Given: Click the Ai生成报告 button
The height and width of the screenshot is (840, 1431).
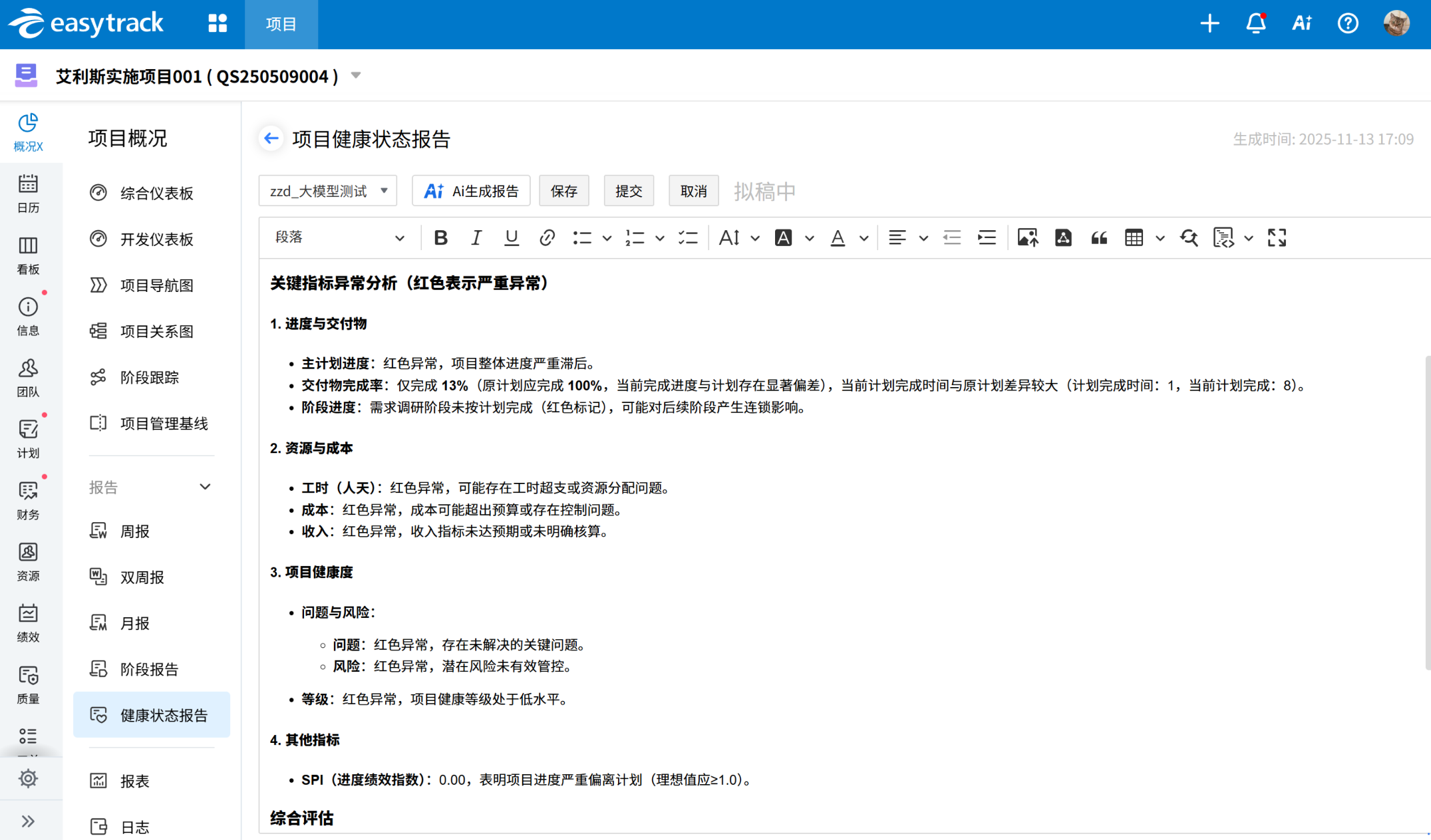Looking at the screenshot, I should coord(471,192).
